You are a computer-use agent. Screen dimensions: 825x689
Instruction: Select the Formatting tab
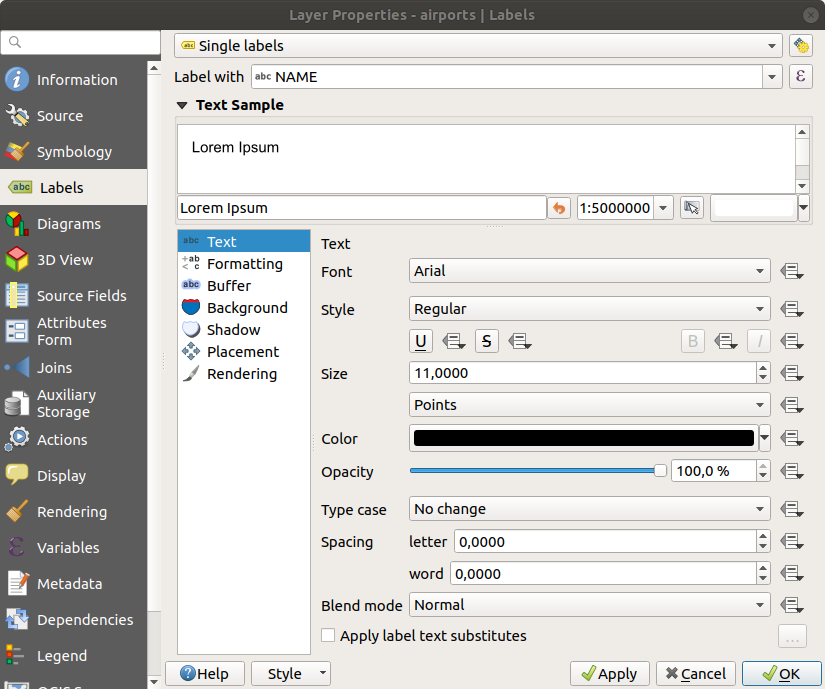244,264
